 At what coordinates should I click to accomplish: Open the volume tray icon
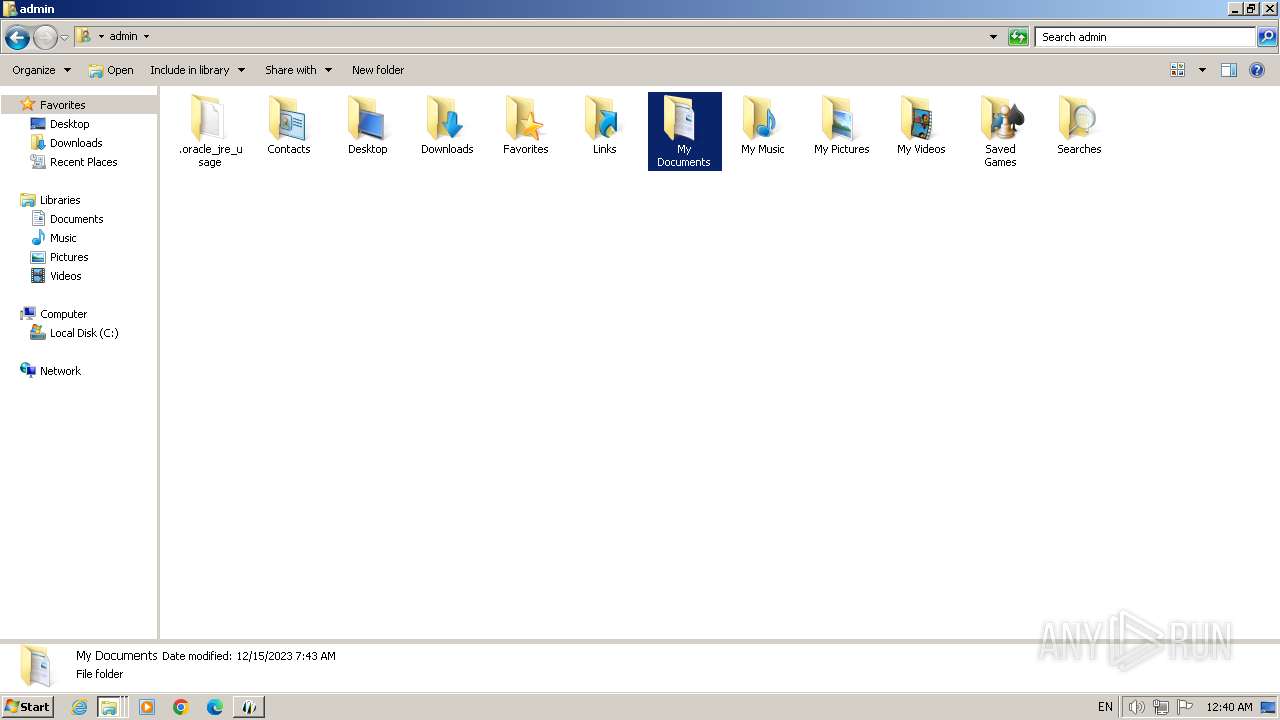pyautogui.click(x=1136, y=707)
